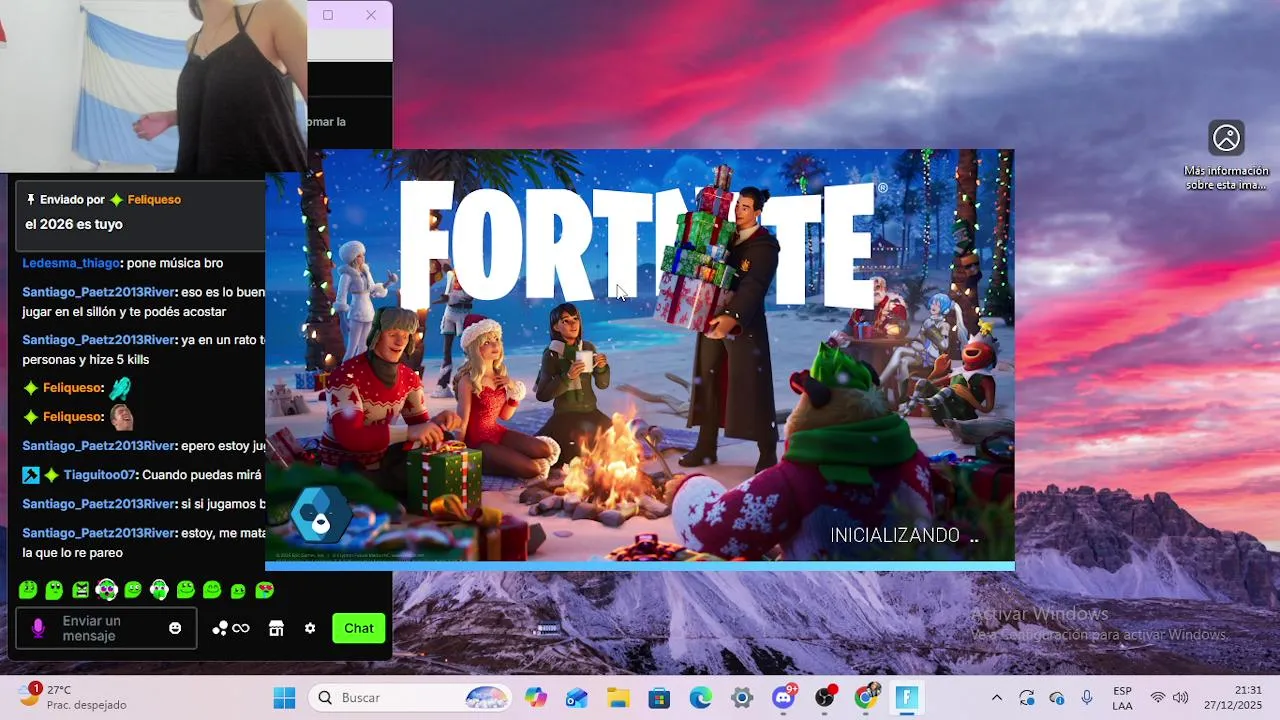Viewport: 1280px width, 720px height.
Task: Click the message text 'pone música bro'
Action: click(175, 263)
